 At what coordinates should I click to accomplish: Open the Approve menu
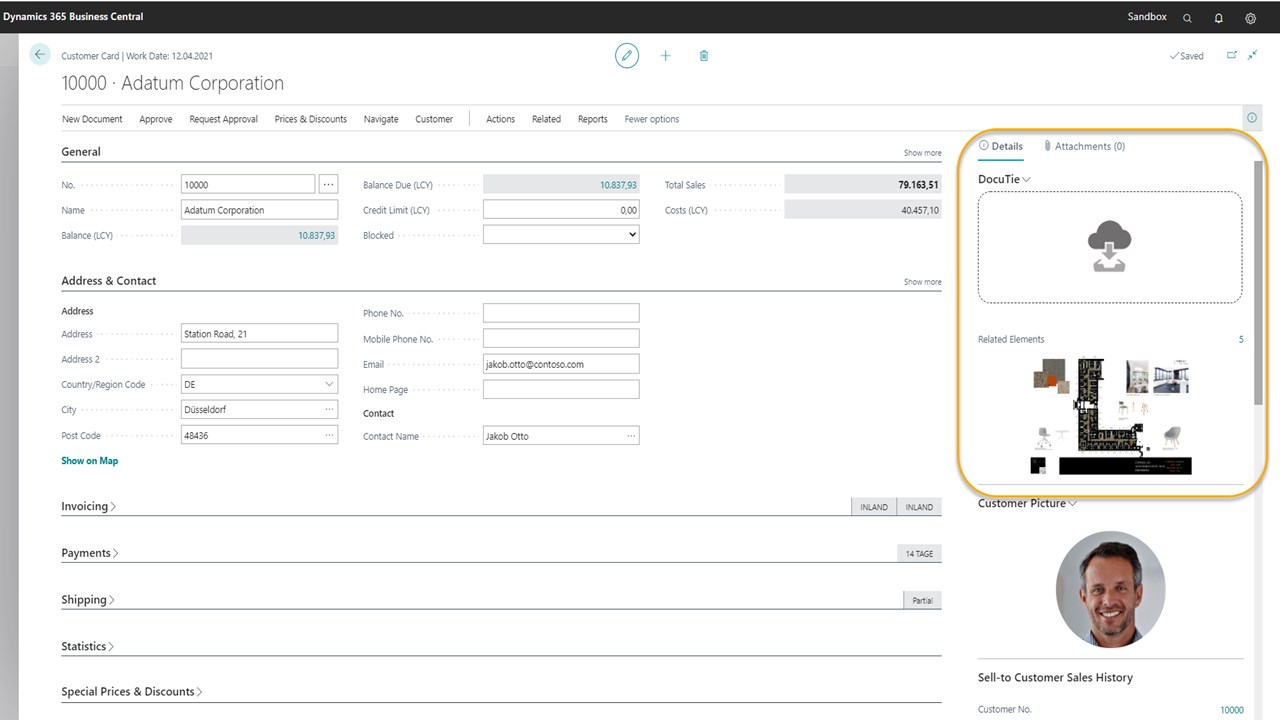pyautogui.click(x=156, y=119)
